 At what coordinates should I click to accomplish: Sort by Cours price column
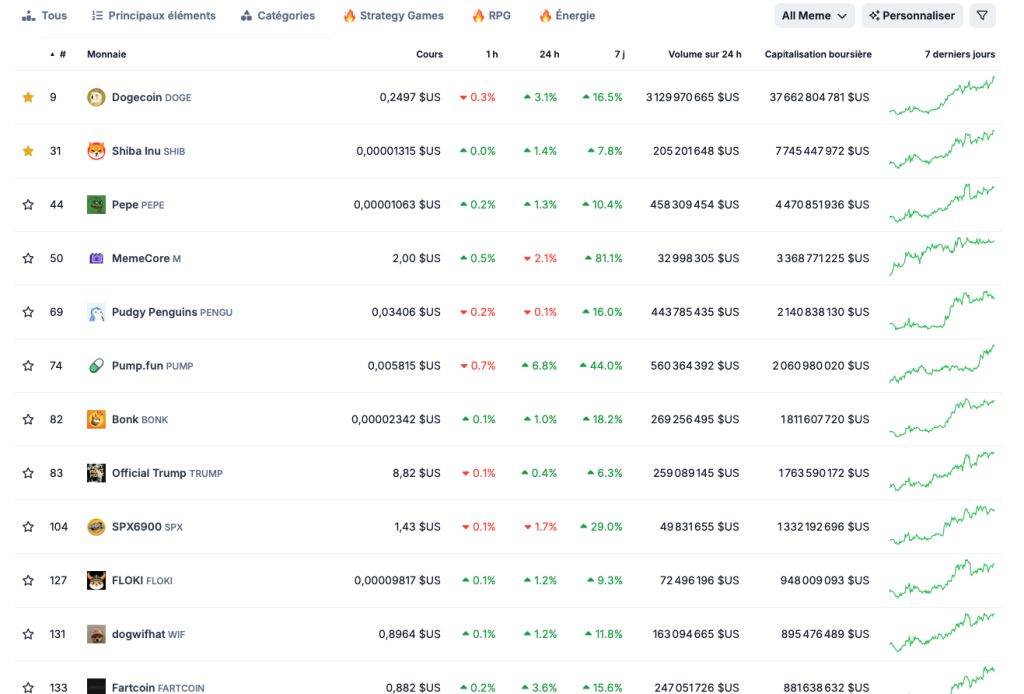(x=429, y=54)
